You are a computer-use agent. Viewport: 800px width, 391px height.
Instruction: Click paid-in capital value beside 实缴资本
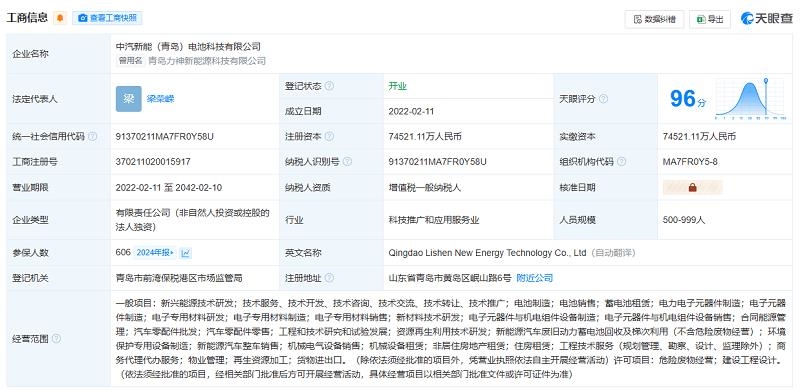tap(699, 137)
